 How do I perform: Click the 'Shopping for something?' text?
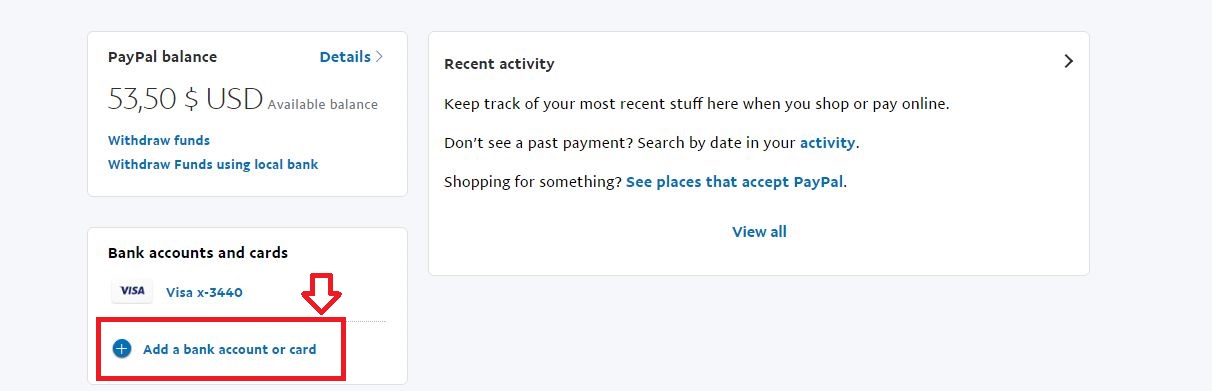(533, 182)
